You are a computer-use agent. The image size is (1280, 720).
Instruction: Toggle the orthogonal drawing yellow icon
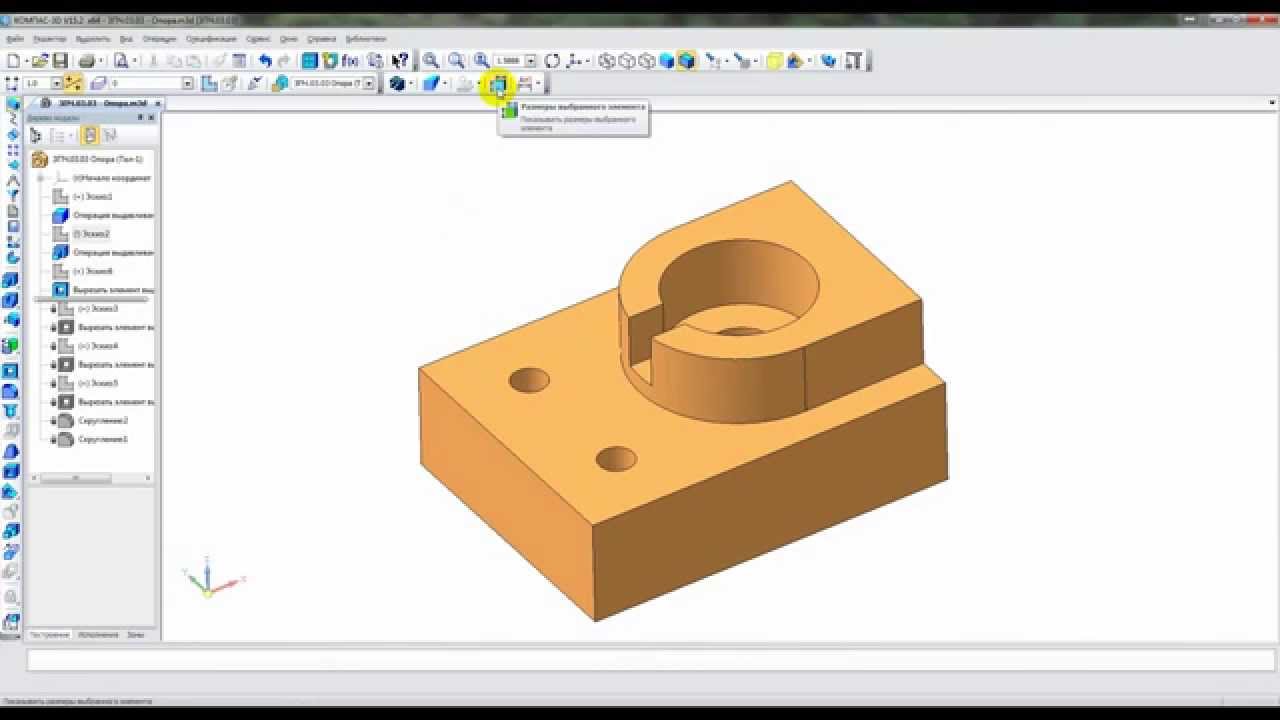73,84
